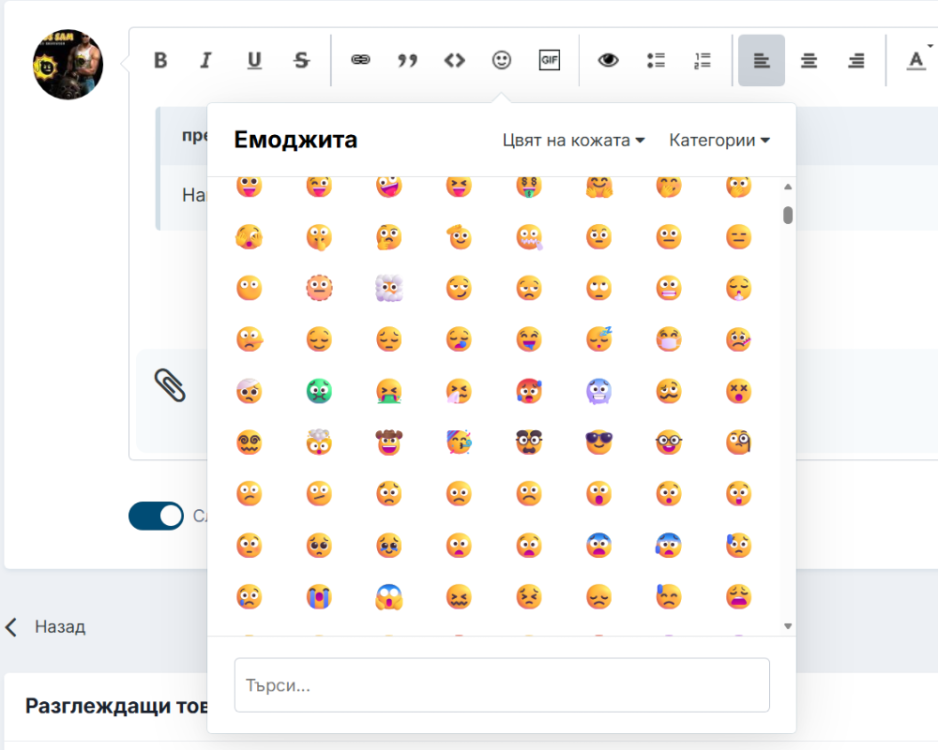Screen dimensions: 938x750
Task: Pick the zipper-mouth face emoji
Action: pyautogui.click(x=529, y=237)
